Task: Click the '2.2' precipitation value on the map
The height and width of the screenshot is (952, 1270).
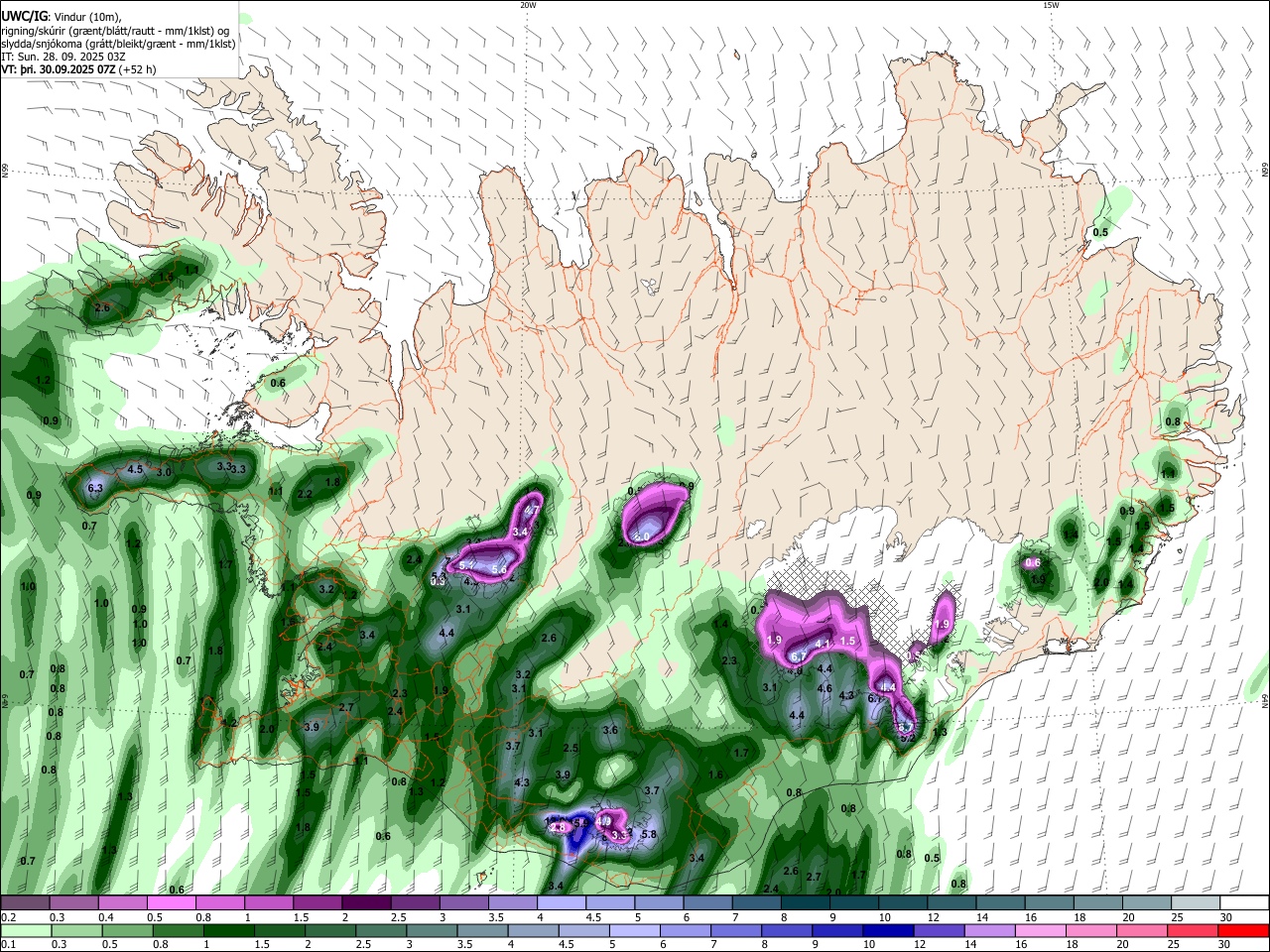Action: pyautogui.click(x=305, y=494)
